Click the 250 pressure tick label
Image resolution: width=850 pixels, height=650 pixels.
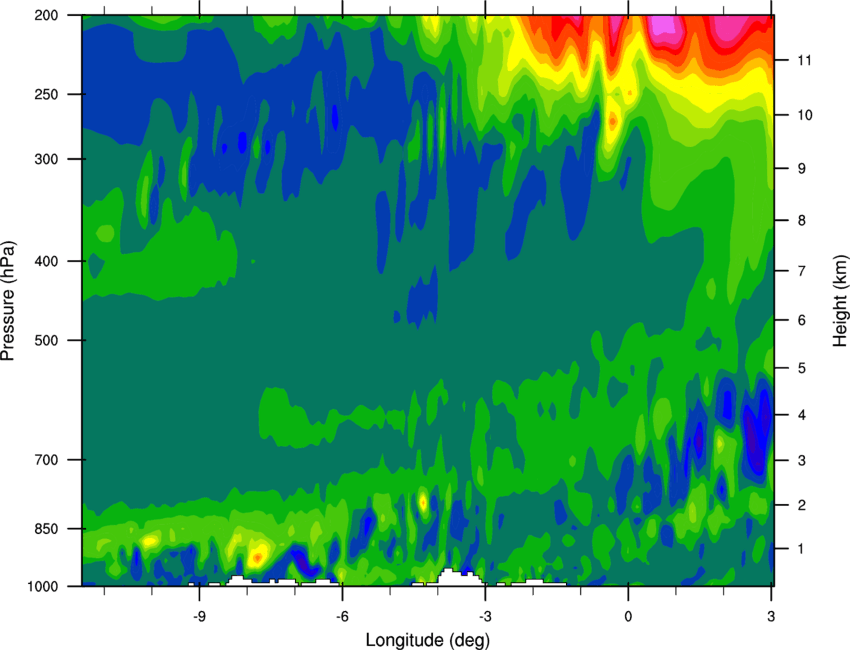click(46, 94)
